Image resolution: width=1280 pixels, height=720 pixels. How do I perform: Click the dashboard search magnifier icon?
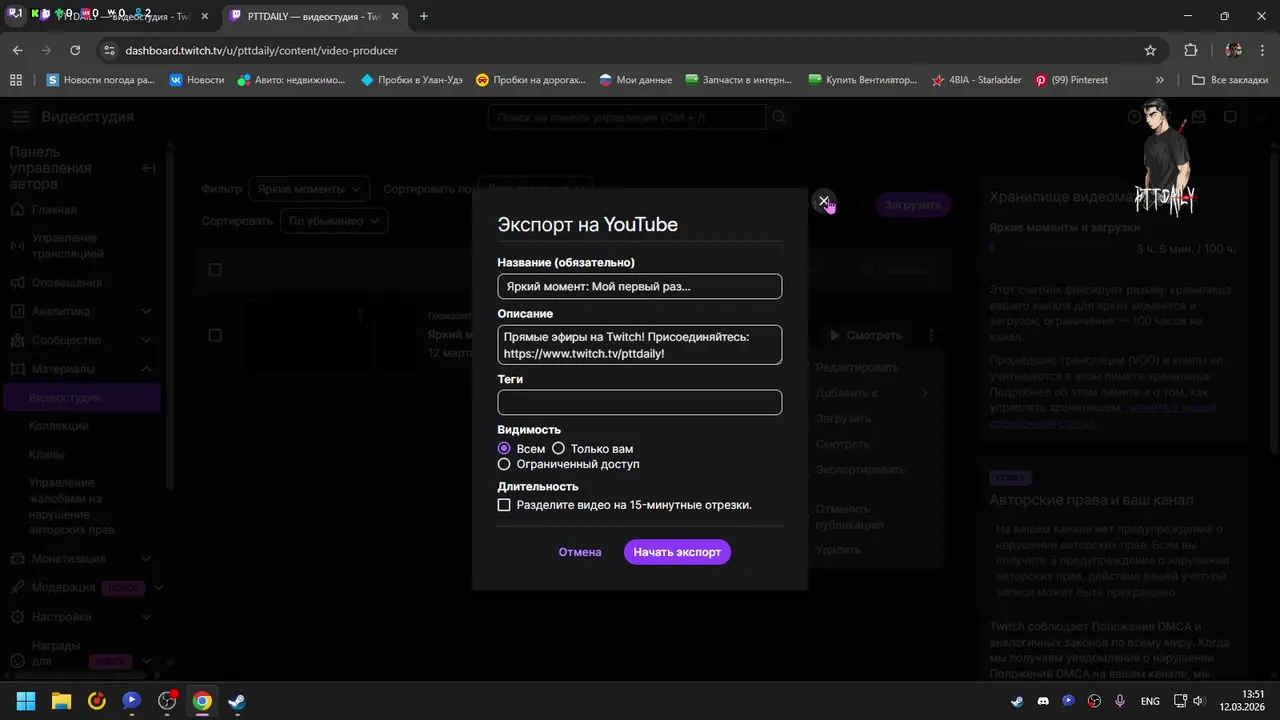coord(779,118)
